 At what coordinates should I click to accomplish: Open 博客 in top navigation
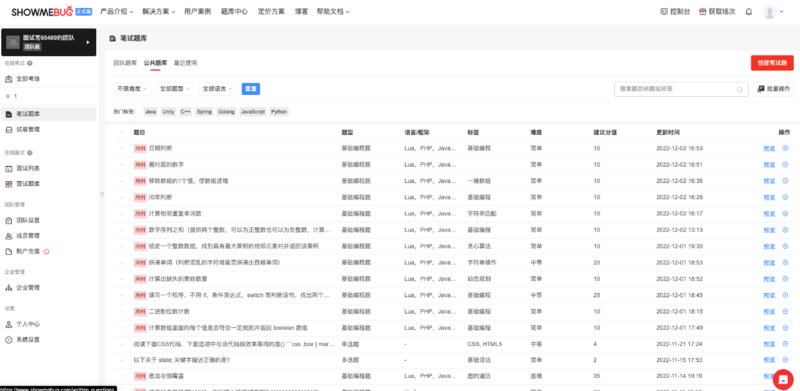[x=302, y=11]
